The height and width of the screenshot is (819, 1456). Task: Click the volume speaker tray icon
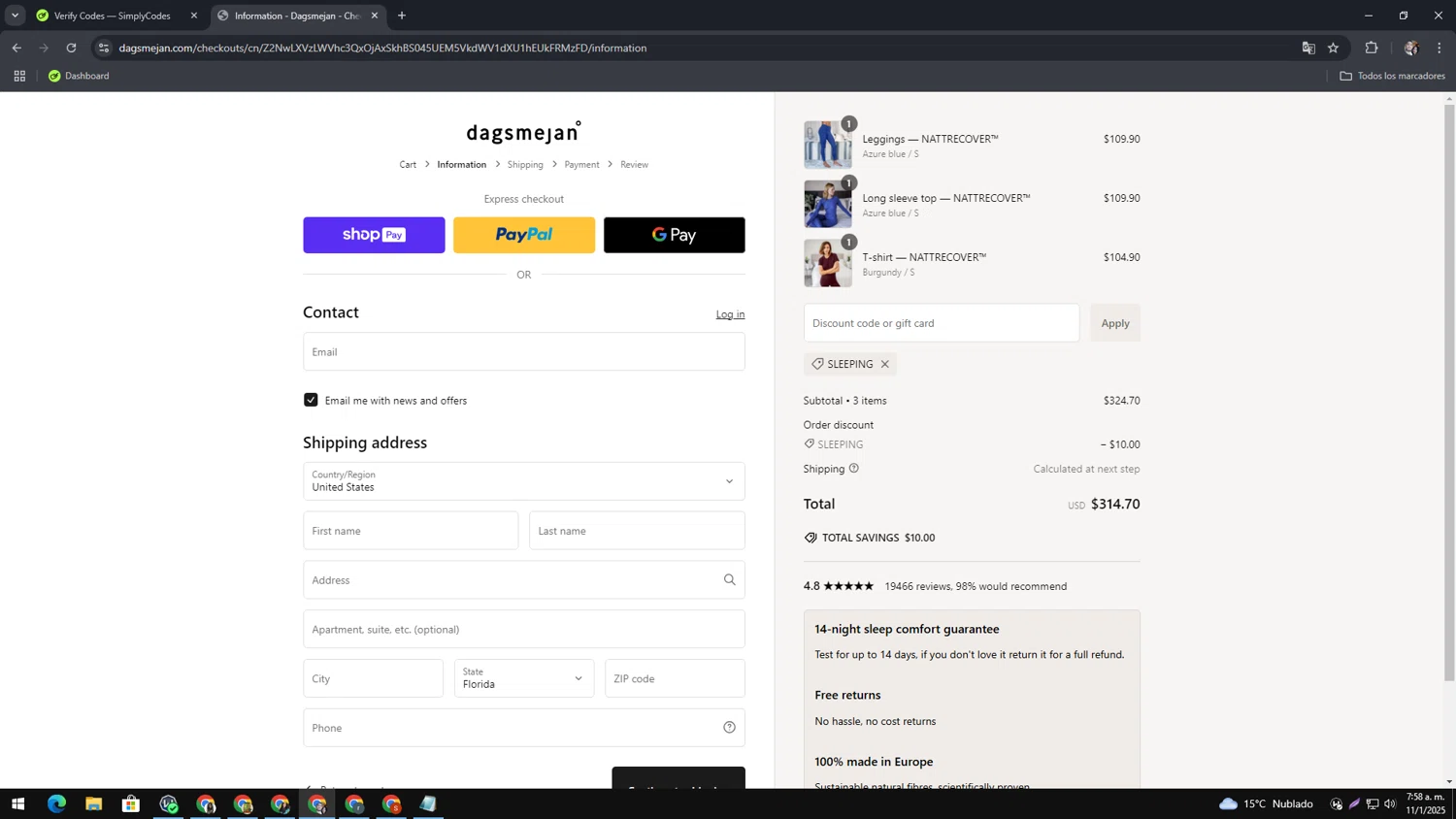pyautogui.click(x=1390, y=803)
